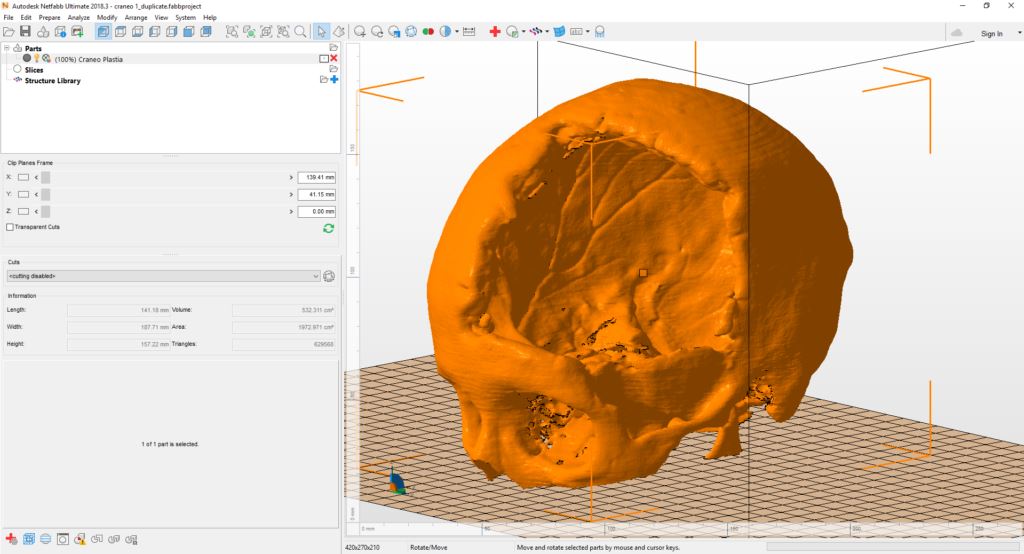Activate the arrow selection mode tool

click(x=321, y=32)
